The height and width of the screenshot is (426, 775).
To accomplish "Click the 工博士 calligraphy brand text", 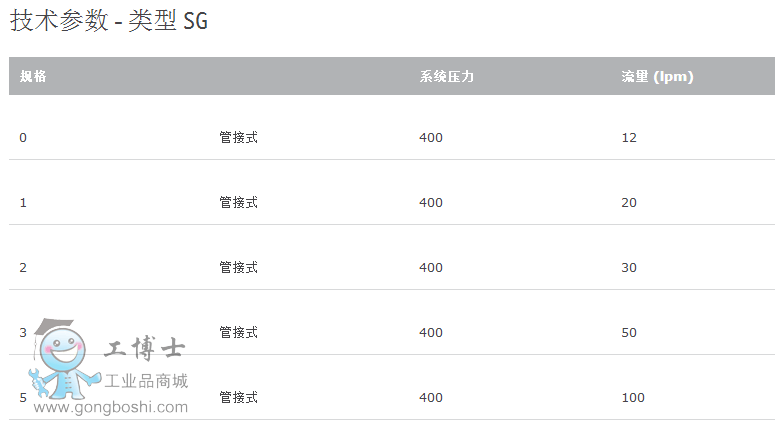I will point(145,349).
